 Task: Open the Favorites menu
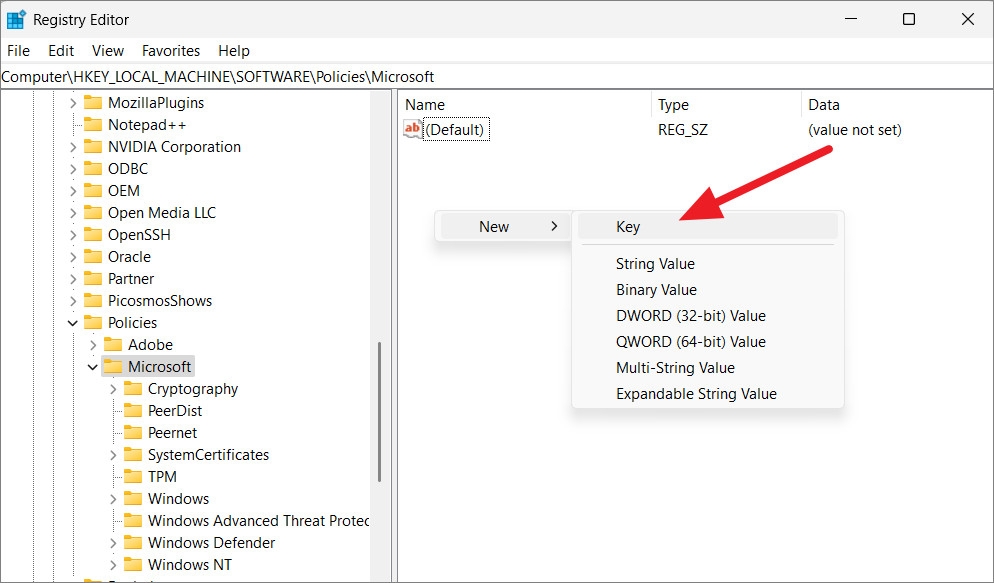(170, 50)
